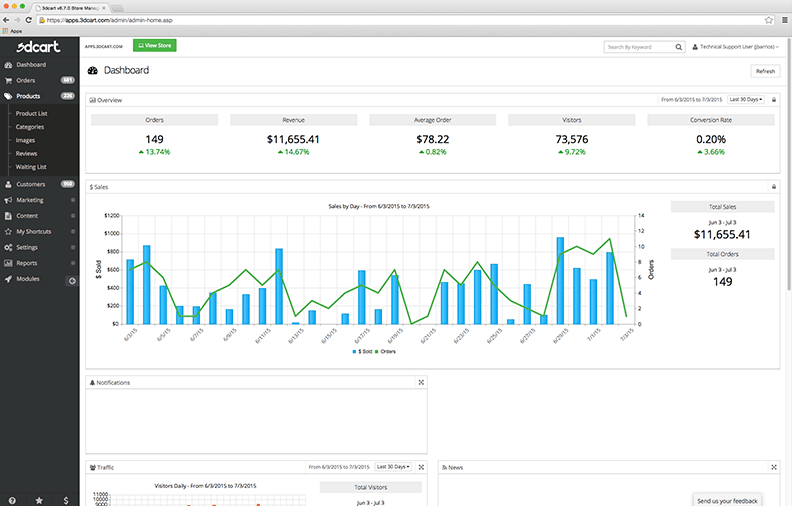Click the Reports chart icon in sidebar
This screenshot has width=792, height=506.
(8, 263)
